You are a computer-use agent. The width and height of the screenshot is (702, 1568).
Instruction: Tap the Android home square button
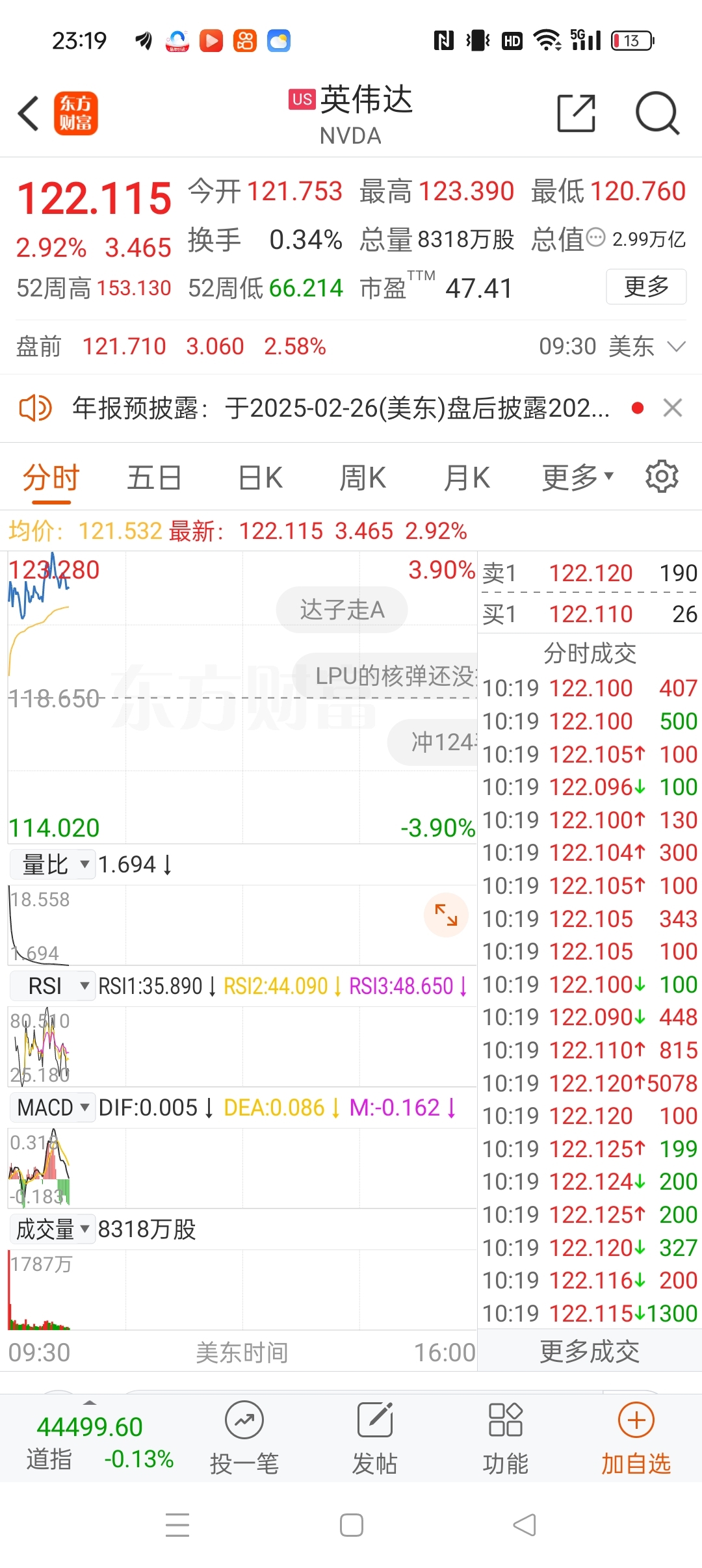(x=352, y=1525)
